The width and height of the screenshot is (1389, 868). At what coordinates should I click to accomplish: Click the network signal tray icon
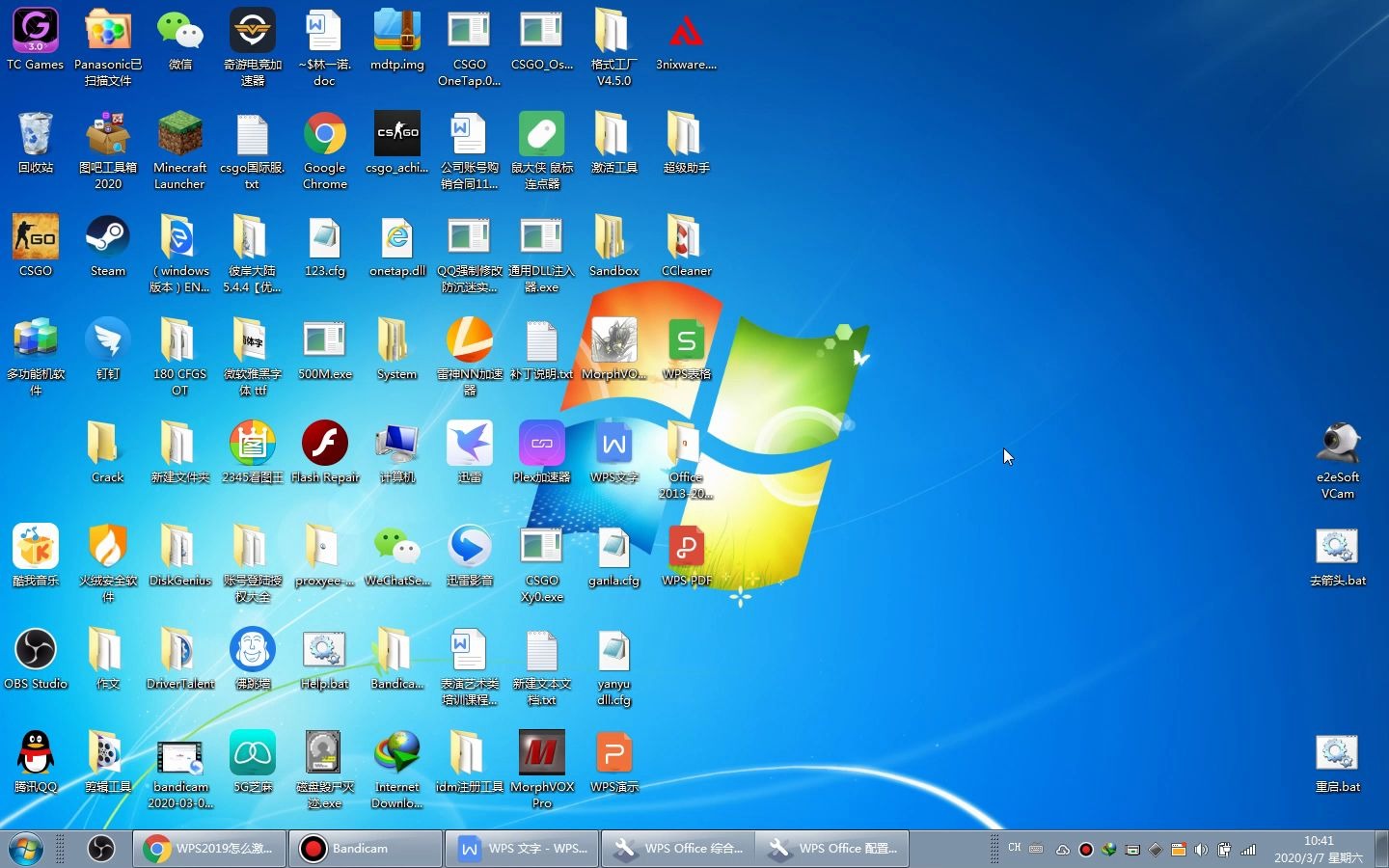click(1248, 850)
